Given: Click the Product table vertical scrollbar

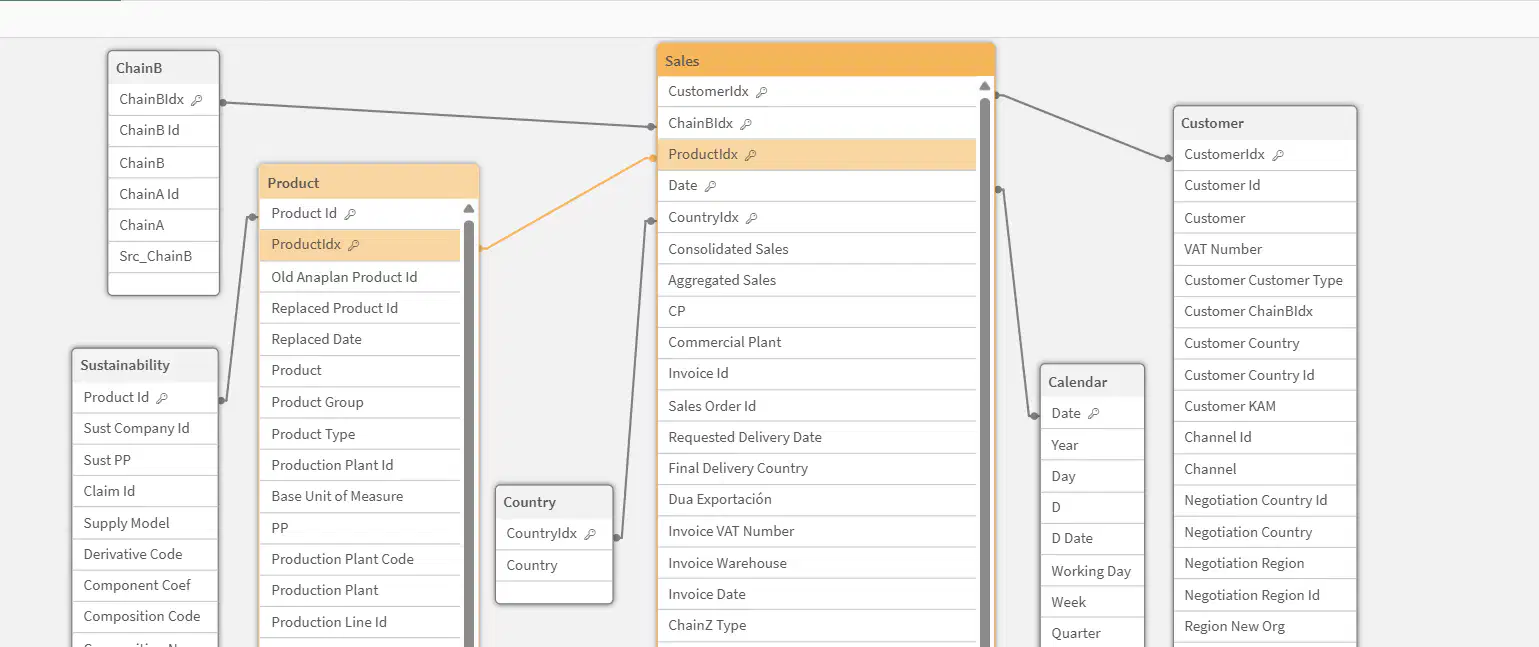Looking at the screenshot, I should tap(469, 433).
